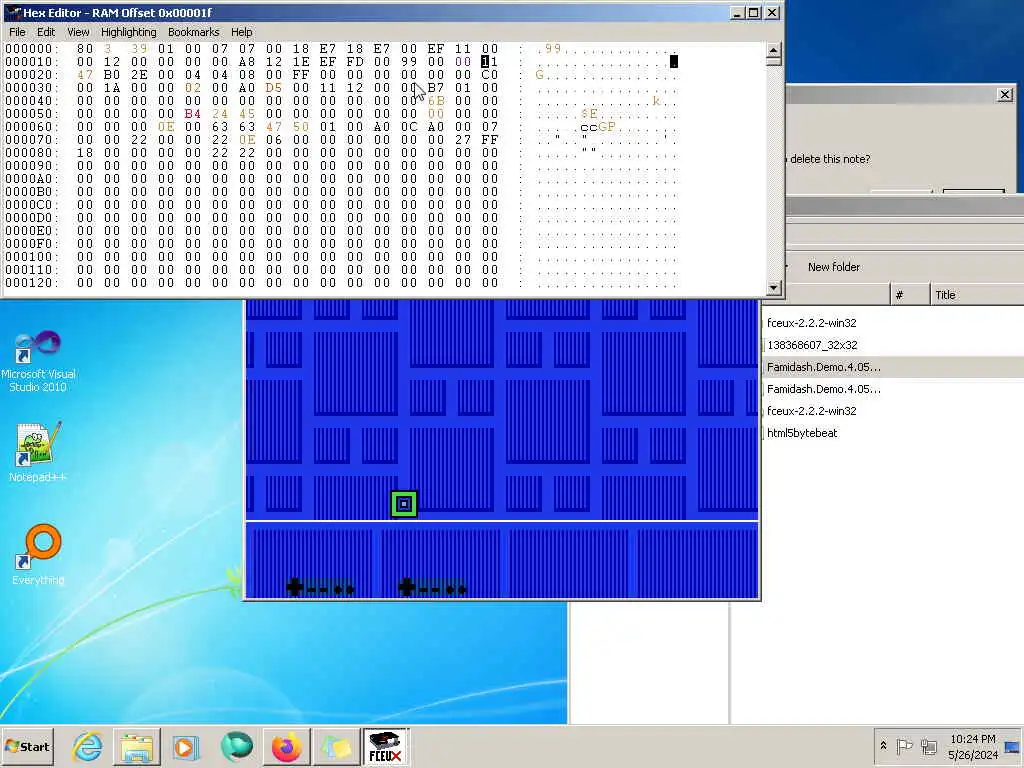Image resolution: width=1024 pixels, height=768 pixels.
Task: Click the New folder button
Action: coord(833,266)
